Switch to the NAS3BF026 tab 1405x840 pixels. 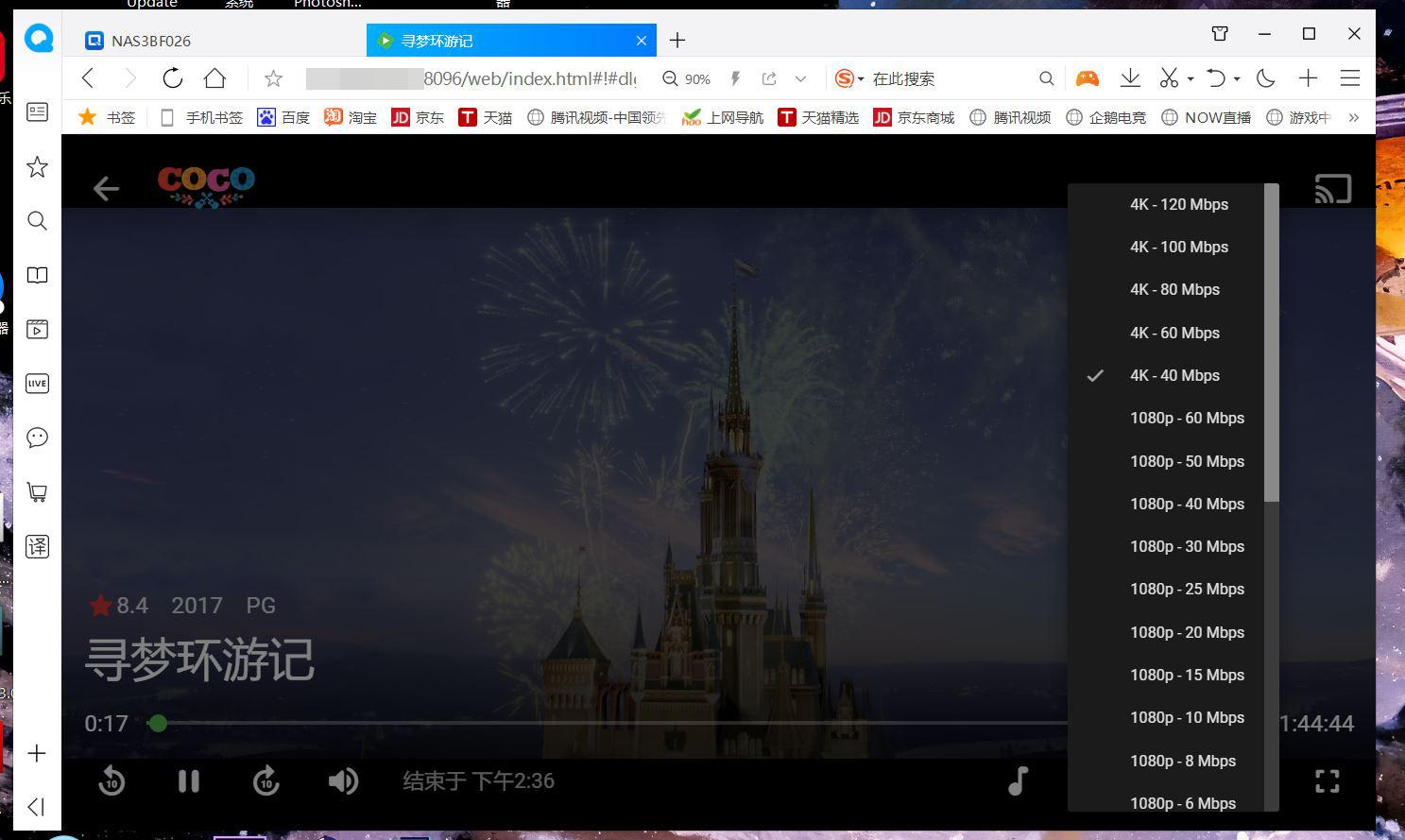189,41
